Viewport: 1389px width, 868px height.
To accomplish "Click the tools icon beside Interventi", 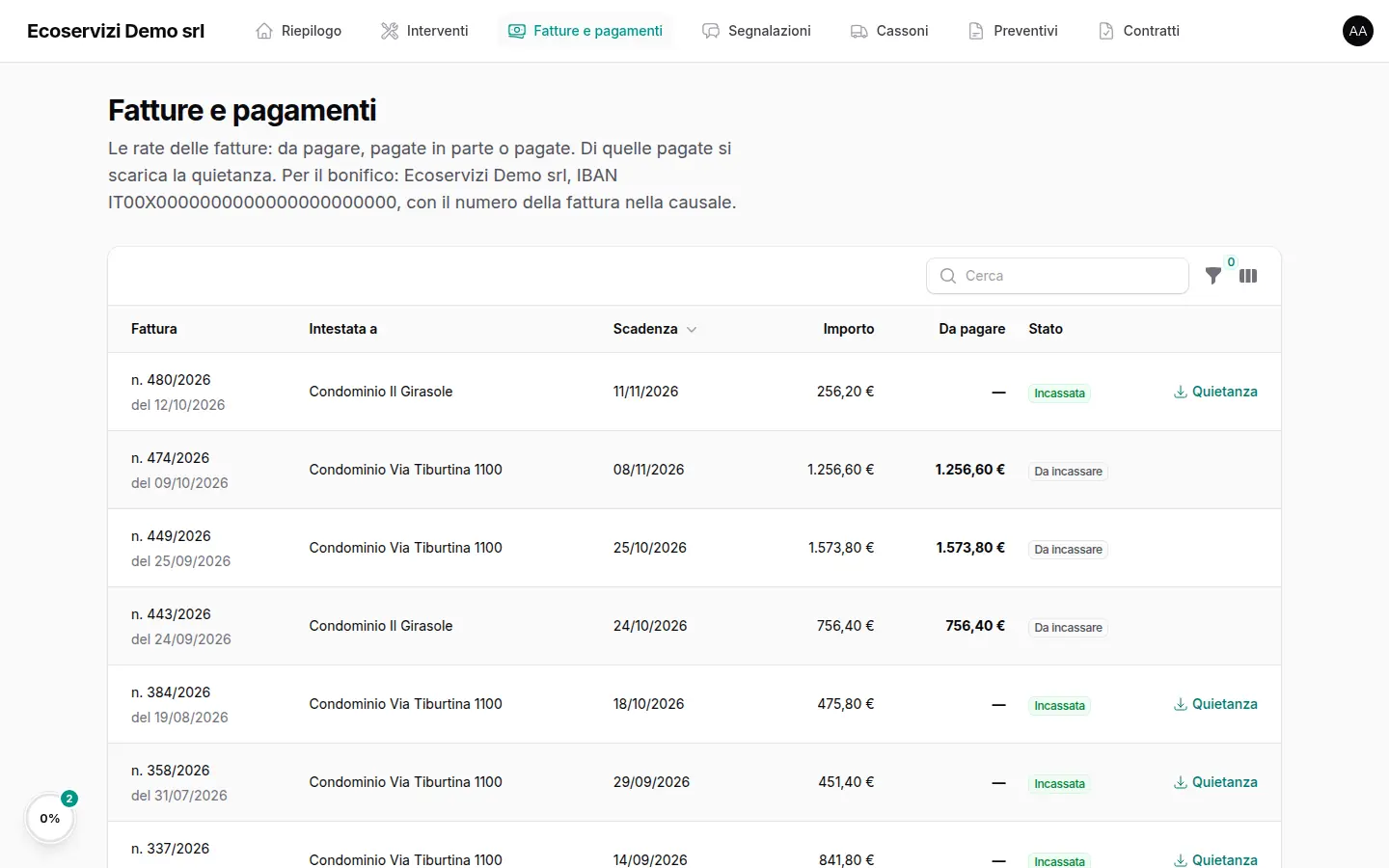I will pos(390,31).
